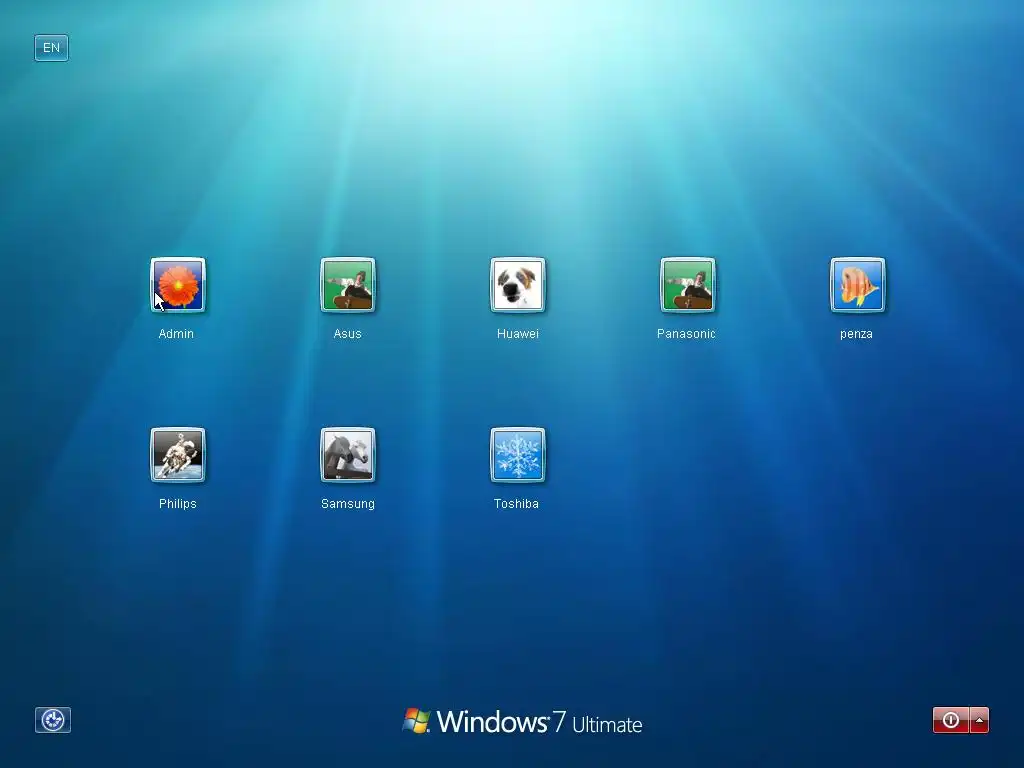Log in via penza fish picture

pos(857,285)
